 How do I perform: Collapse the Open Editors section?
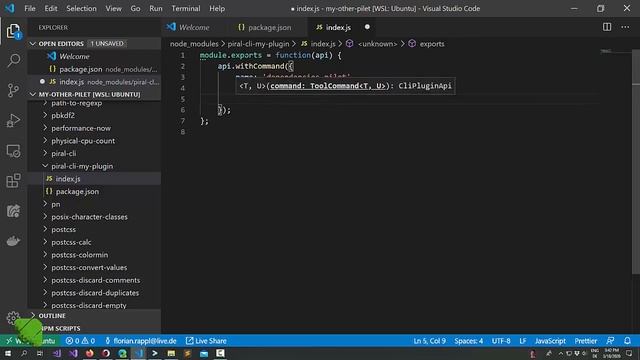[61, 44]
